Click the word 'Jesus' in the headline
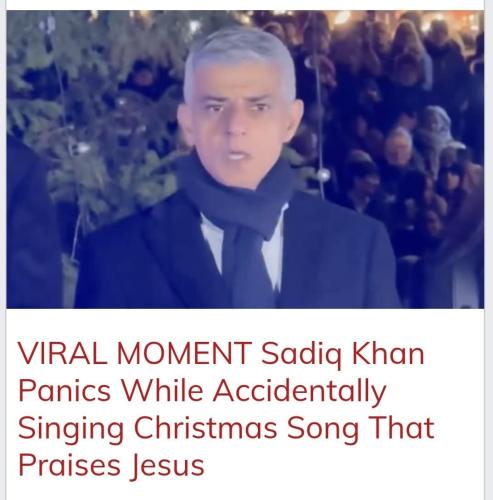 point(167,466)
